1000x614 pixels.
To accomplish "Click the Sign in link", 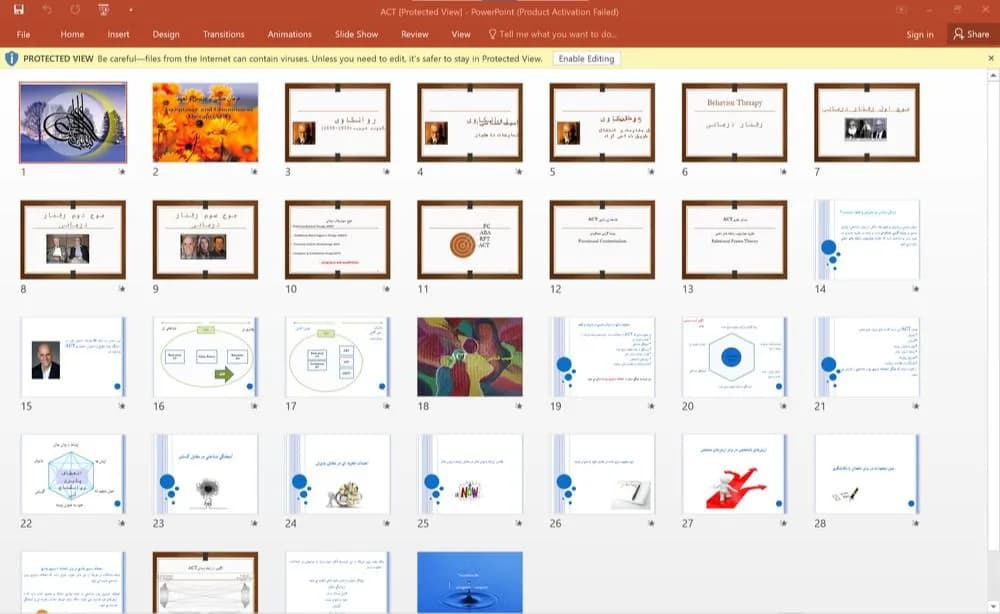I will pyautogui.click(x=920, y=34).
